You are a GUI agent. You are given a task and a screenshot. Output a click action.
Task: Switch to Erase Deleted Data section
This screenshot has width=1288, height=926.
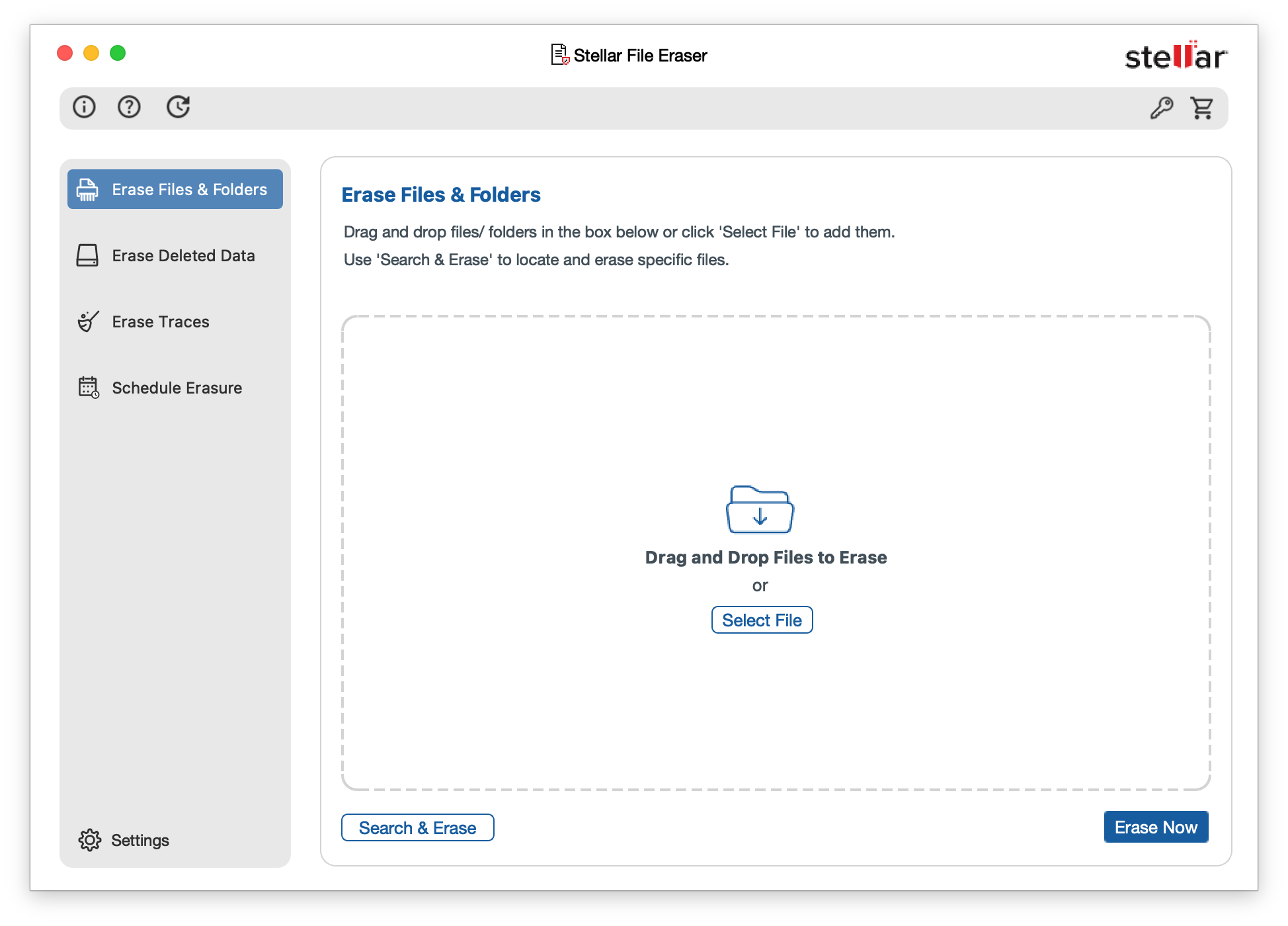(x=183, y=256)
